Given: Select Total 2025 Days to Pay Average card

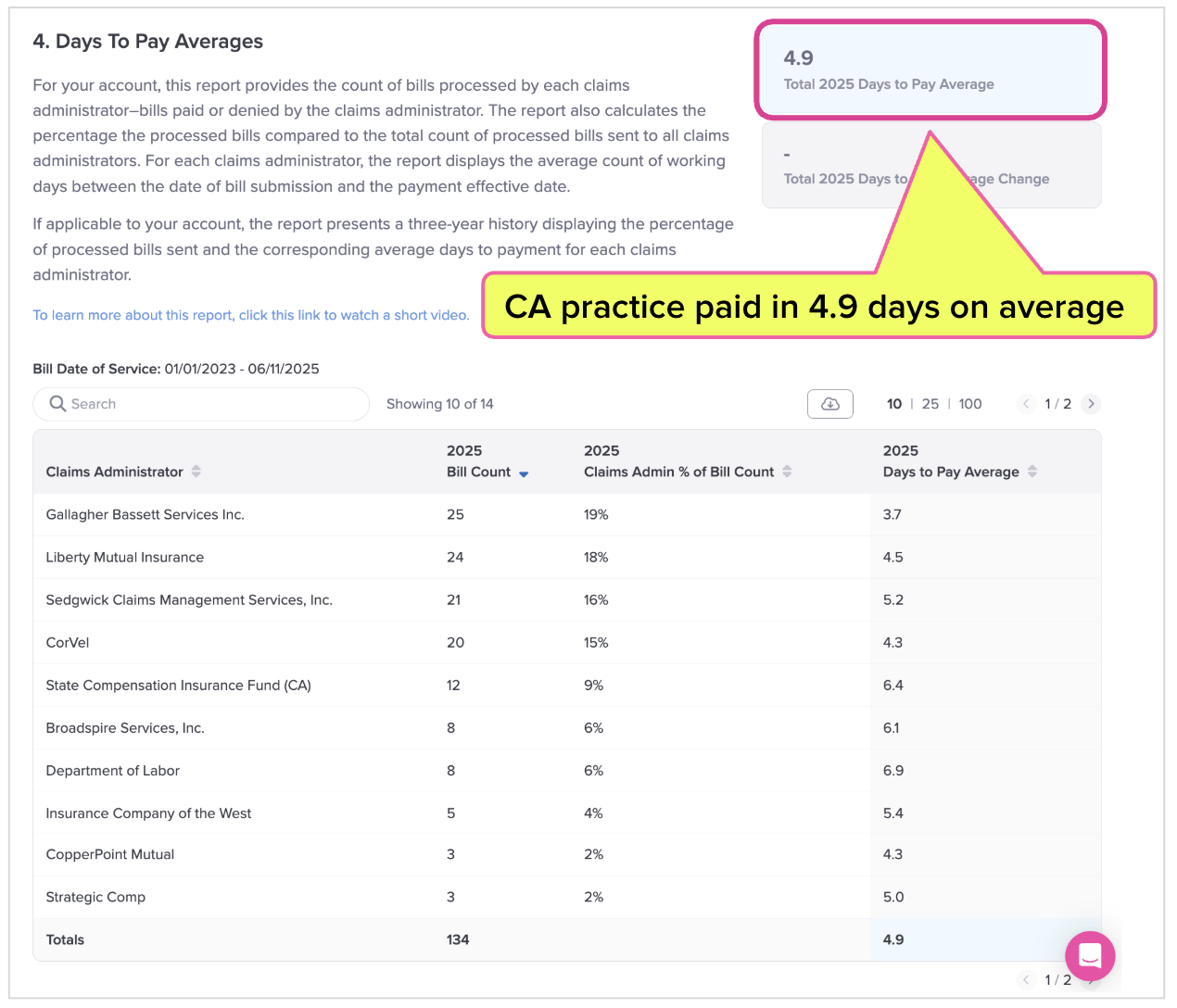Looking at the screenshot, I should click(930, 70).
